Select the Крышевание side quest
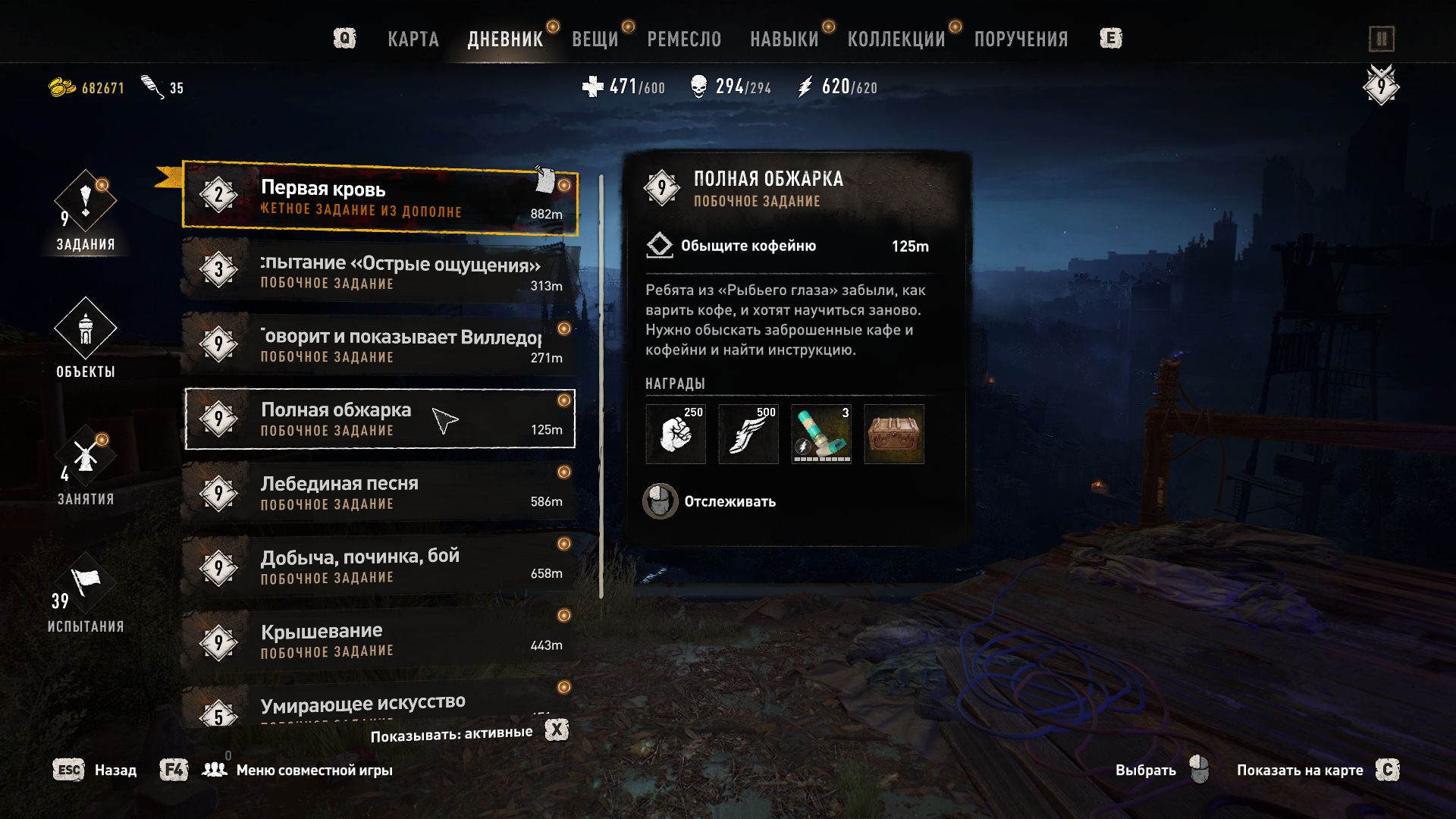Viewport: 1456px width, 819px height. 380,640
